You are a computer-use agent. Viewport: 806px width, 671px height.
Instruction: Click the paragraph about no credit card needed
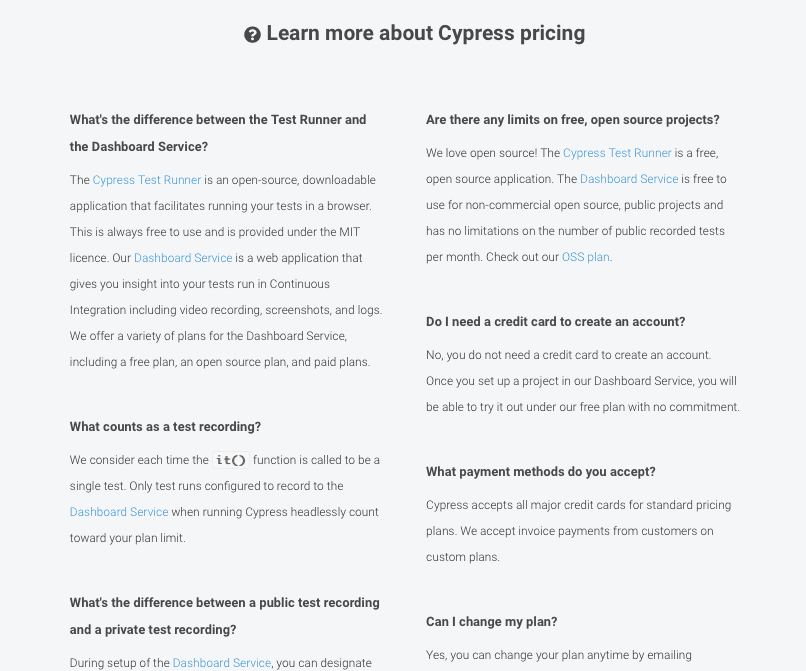[583, 381]
